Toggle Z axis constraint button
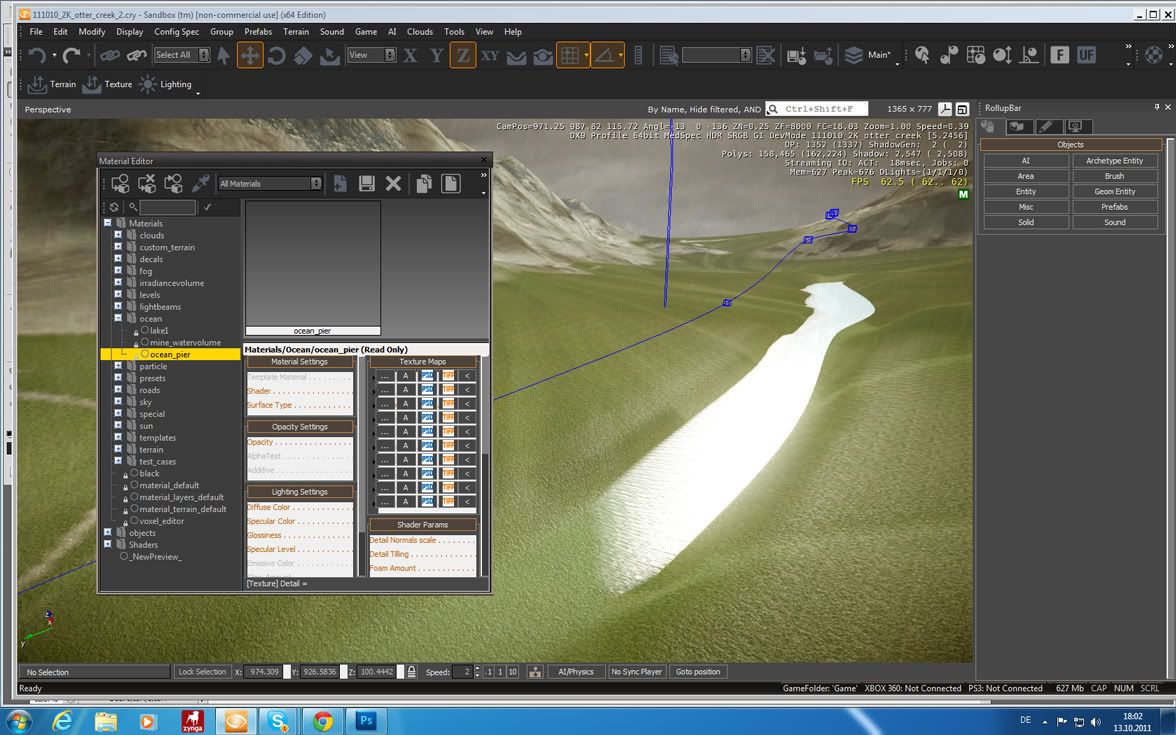The width and height of the screenshot is (1176, 735). [462, 56]
